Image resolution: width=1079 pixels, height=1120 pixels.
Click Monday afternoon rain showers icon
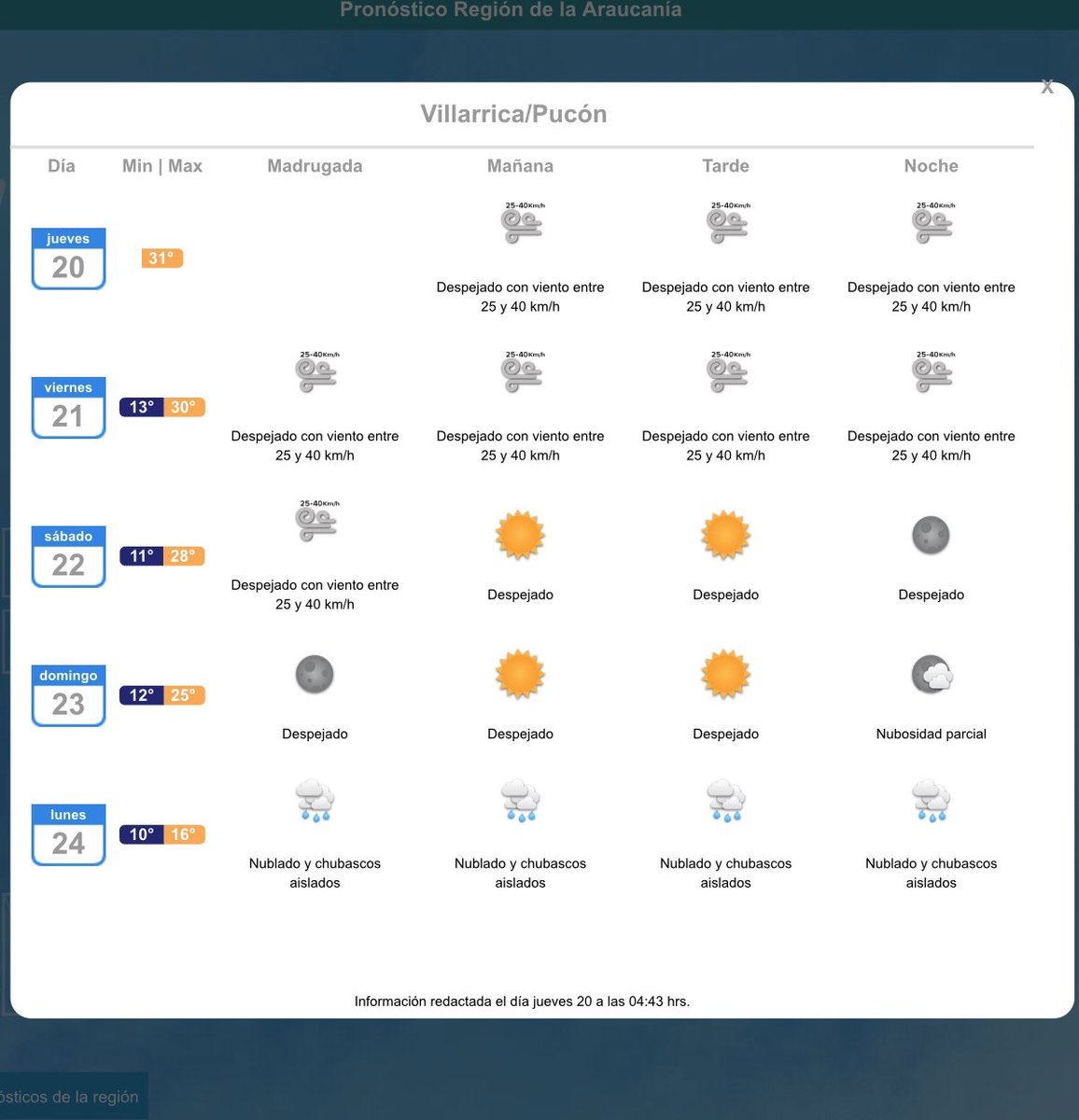725,801
